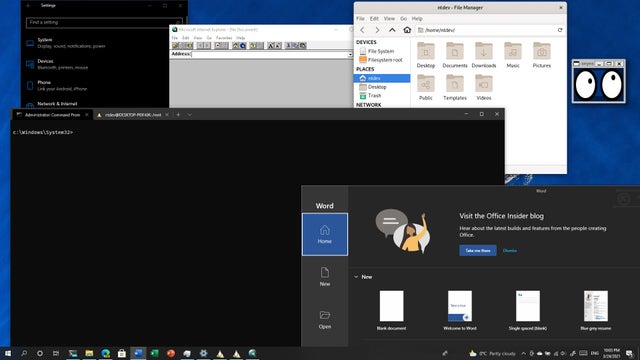Screen dimensions: 640x360
Task: Select Open in Word sidebar
Action: pyautogui.click(x=325, y=319)
